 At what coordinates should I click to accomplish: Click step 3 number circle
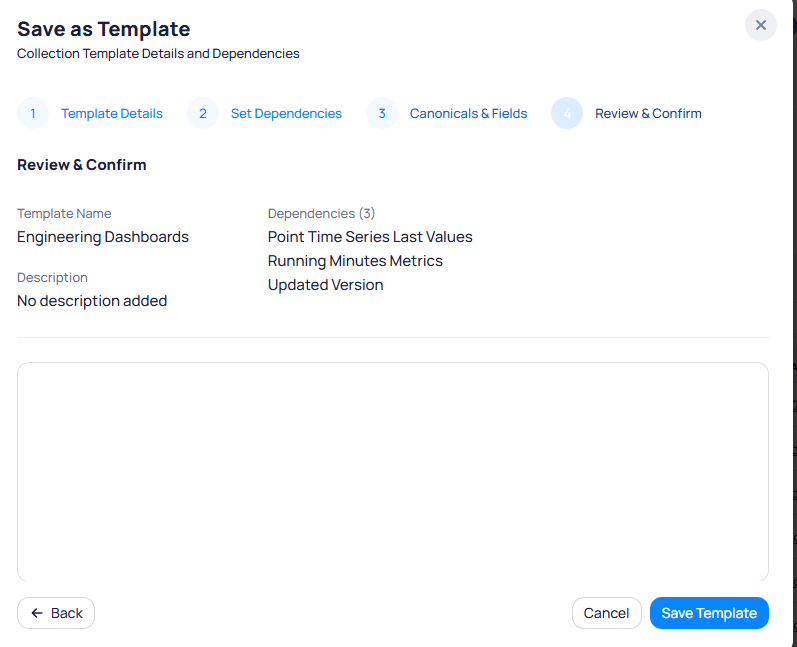click(x=382, y=113)
